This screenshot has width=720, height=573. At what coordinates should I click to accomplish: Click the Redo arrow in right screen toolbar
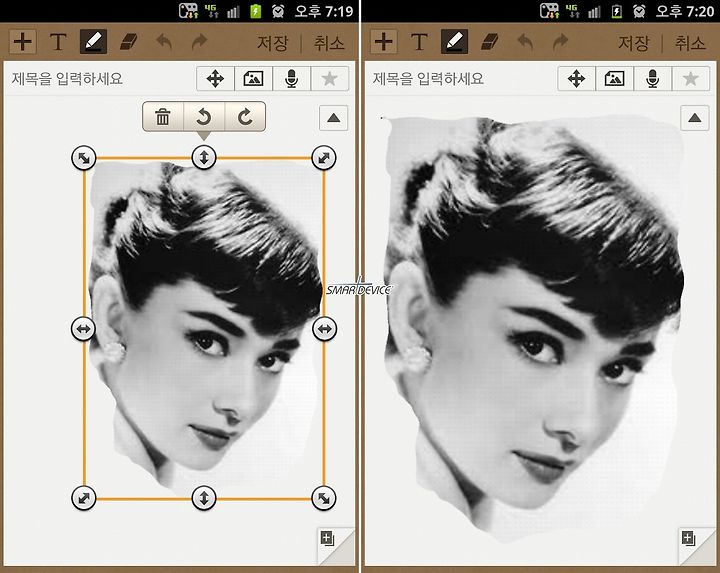coord(560,42)
